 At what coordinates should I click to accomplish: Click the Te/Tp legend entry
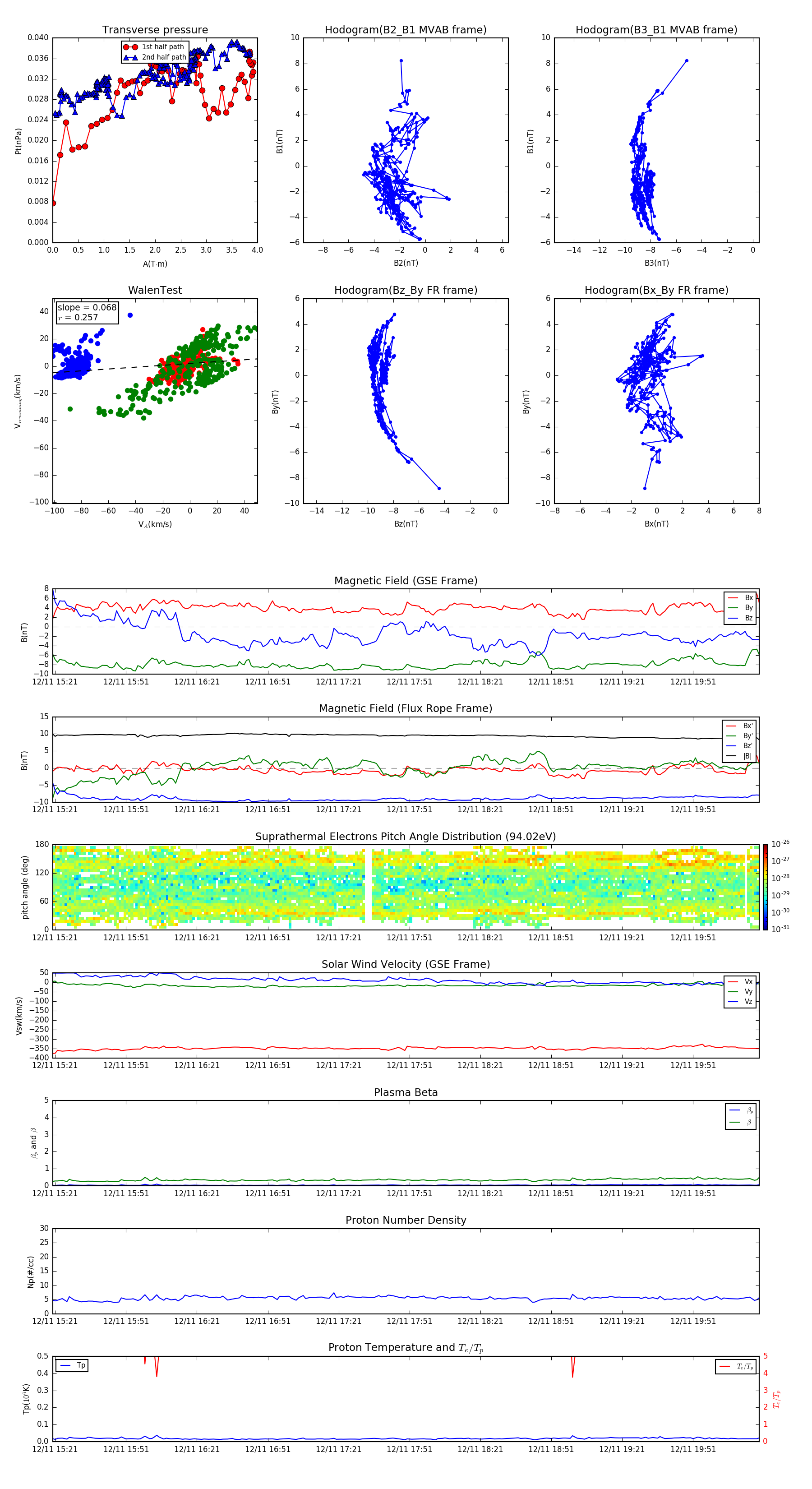[736, 1366]
